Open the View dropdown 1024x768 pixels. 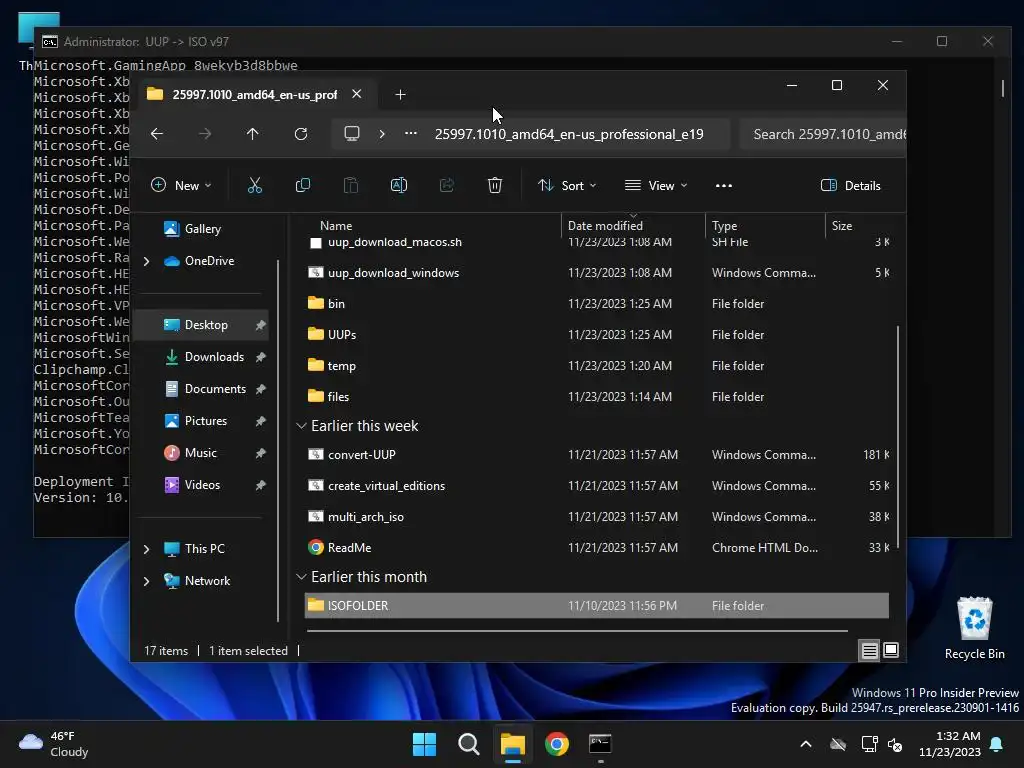click(656, 185)
